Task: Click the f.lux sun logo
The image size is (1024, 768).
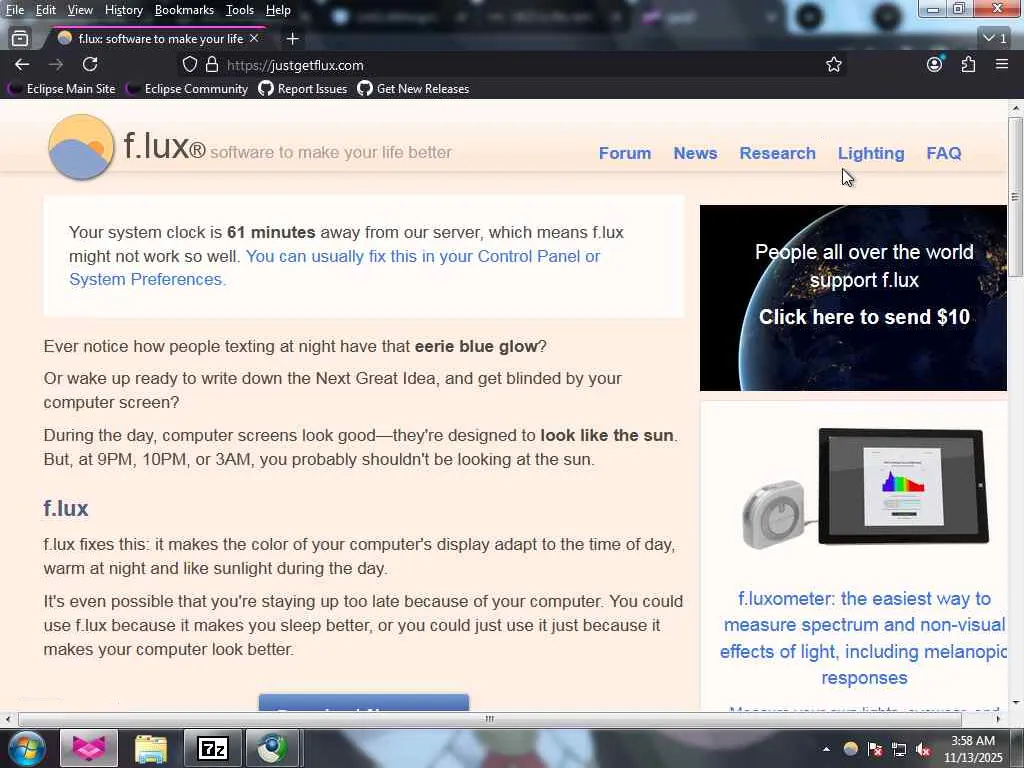Action: point(81,148)
